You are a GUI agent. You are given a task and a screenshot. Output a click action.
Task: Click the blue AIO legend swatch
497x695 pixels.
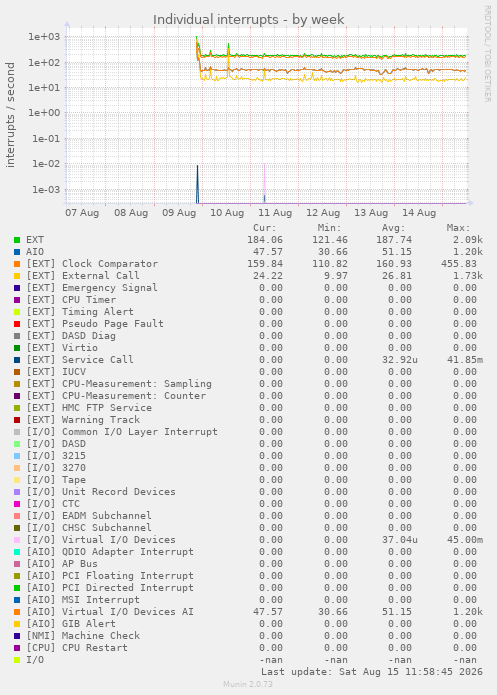[x=17, y=252]
